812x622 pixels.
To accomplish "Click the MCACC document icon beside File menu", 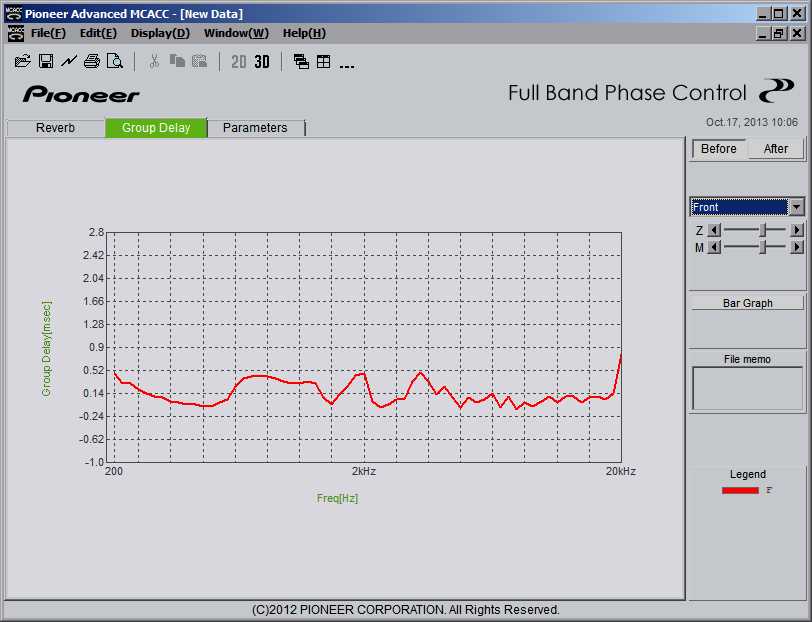I will [x=16, y=33].
